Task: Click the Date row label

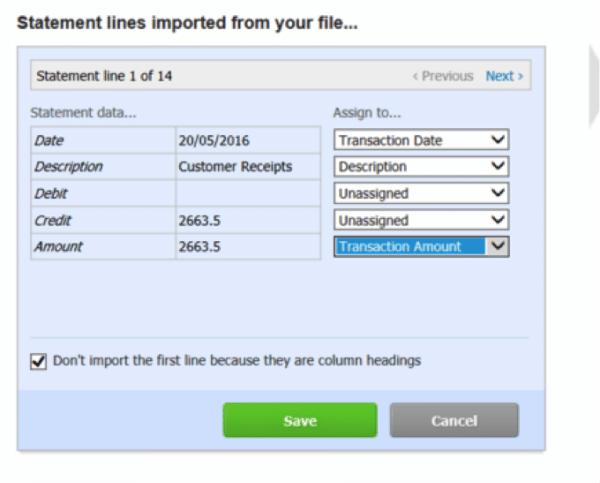Action: [102, 141]
